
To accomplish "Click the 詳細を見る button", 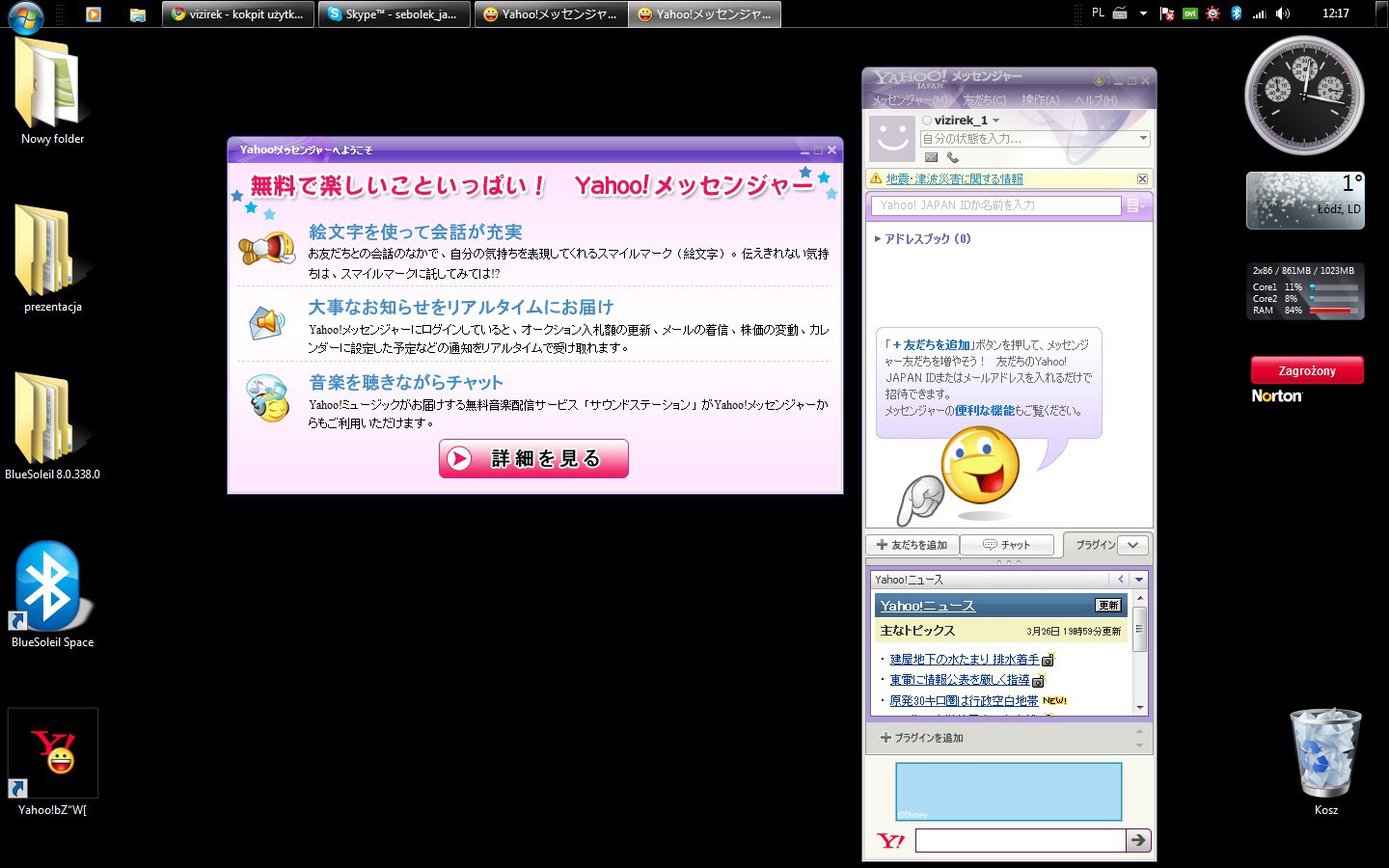I will pos(533,459).
